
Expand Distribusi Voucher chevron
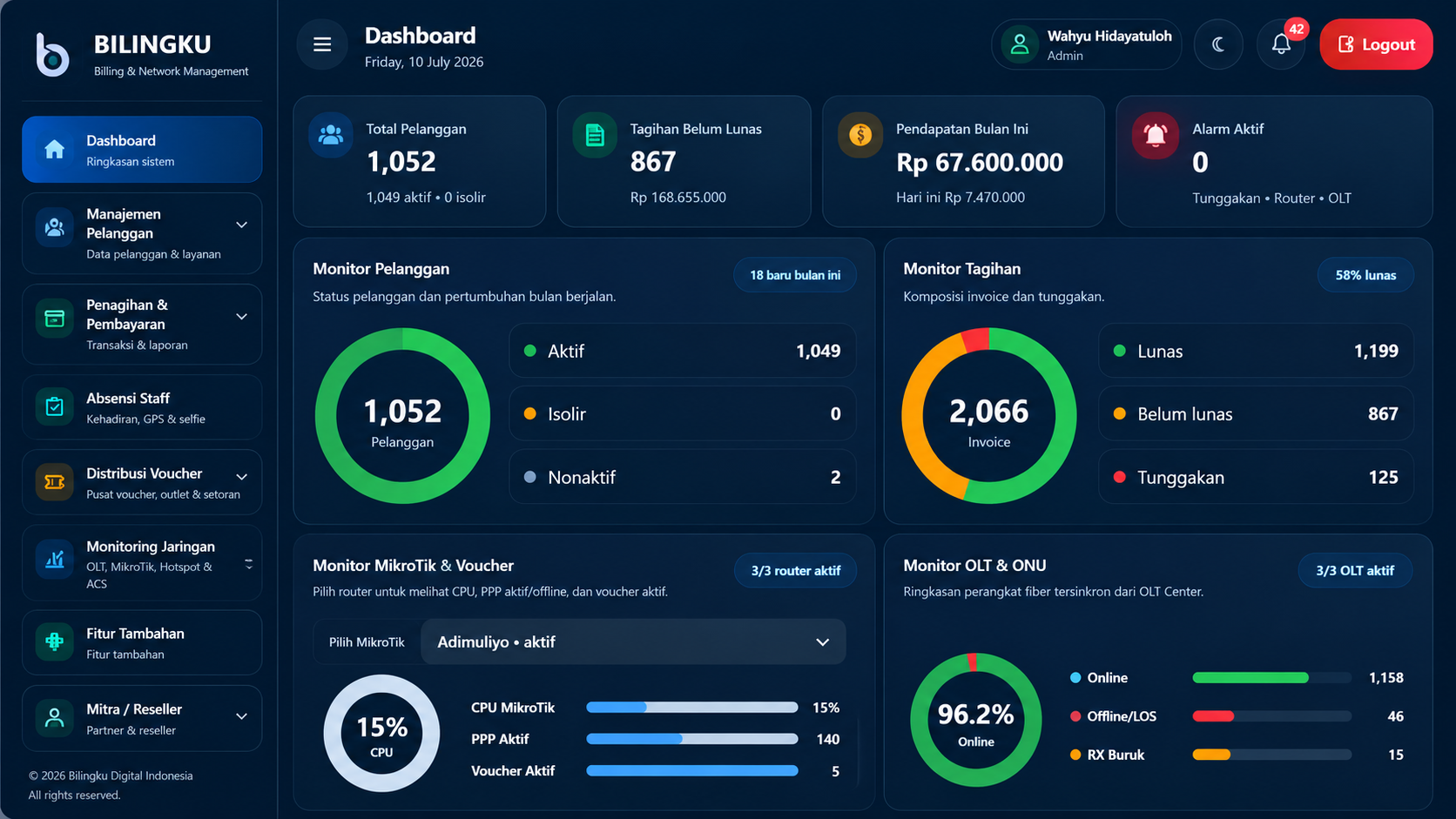(x=242, y=477)
